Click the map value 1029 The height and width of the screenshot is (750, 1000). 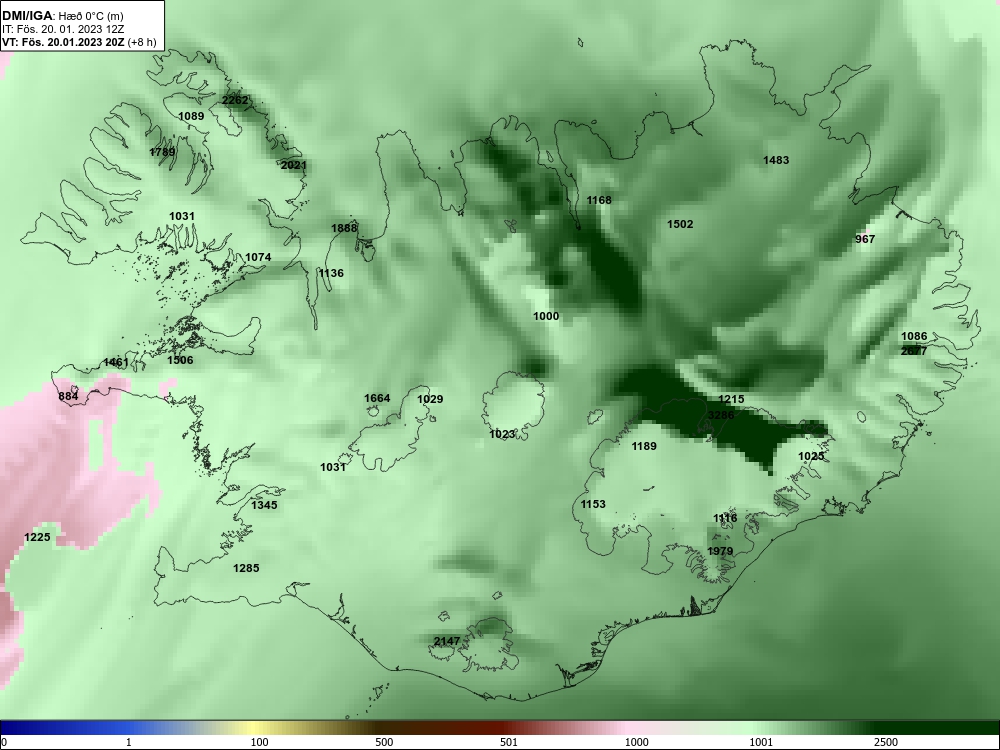click(430, 399)
